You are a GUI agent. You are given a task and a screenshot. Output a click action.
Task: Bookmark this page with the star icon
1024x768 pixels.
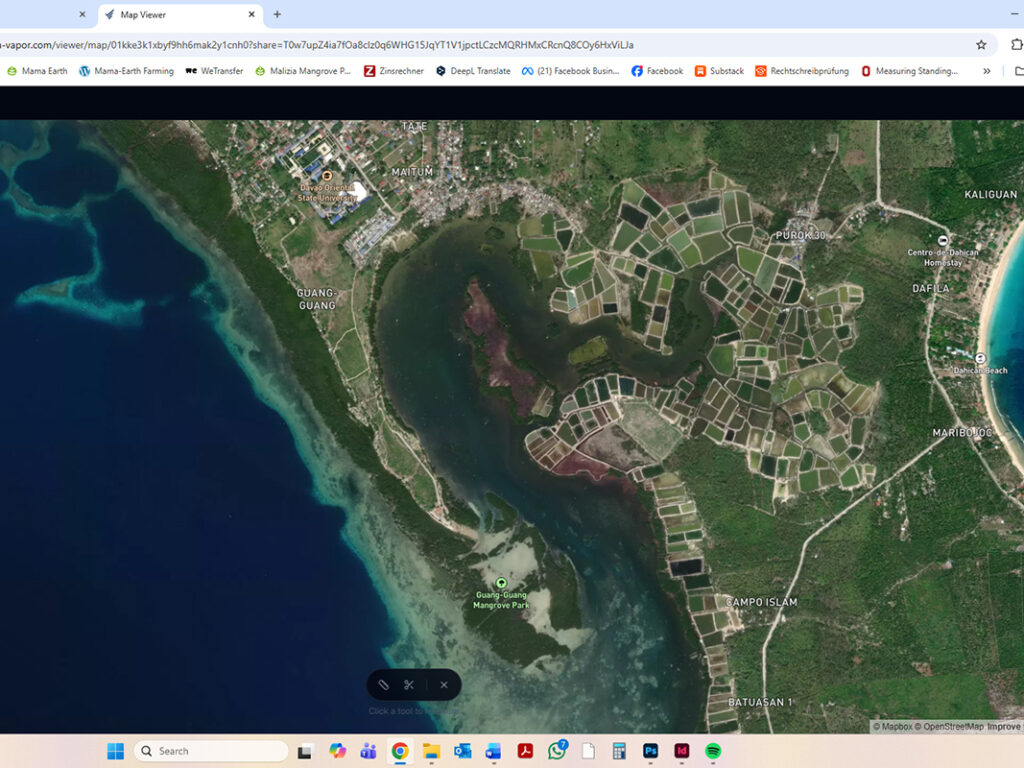(981, 45)
